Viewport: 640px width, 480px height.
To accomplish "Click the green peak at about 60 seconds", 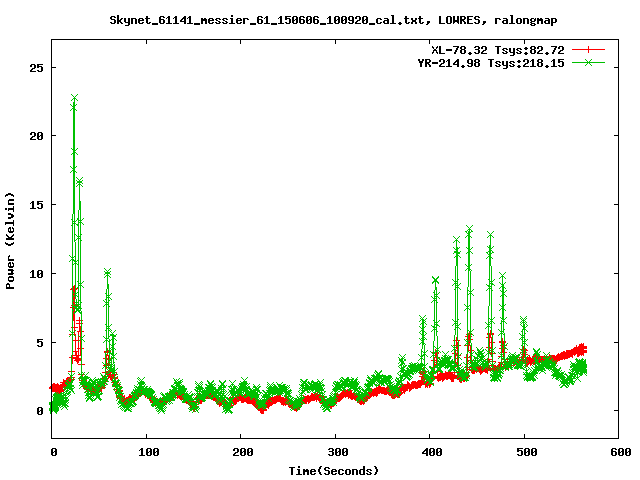I will point(108,272).
